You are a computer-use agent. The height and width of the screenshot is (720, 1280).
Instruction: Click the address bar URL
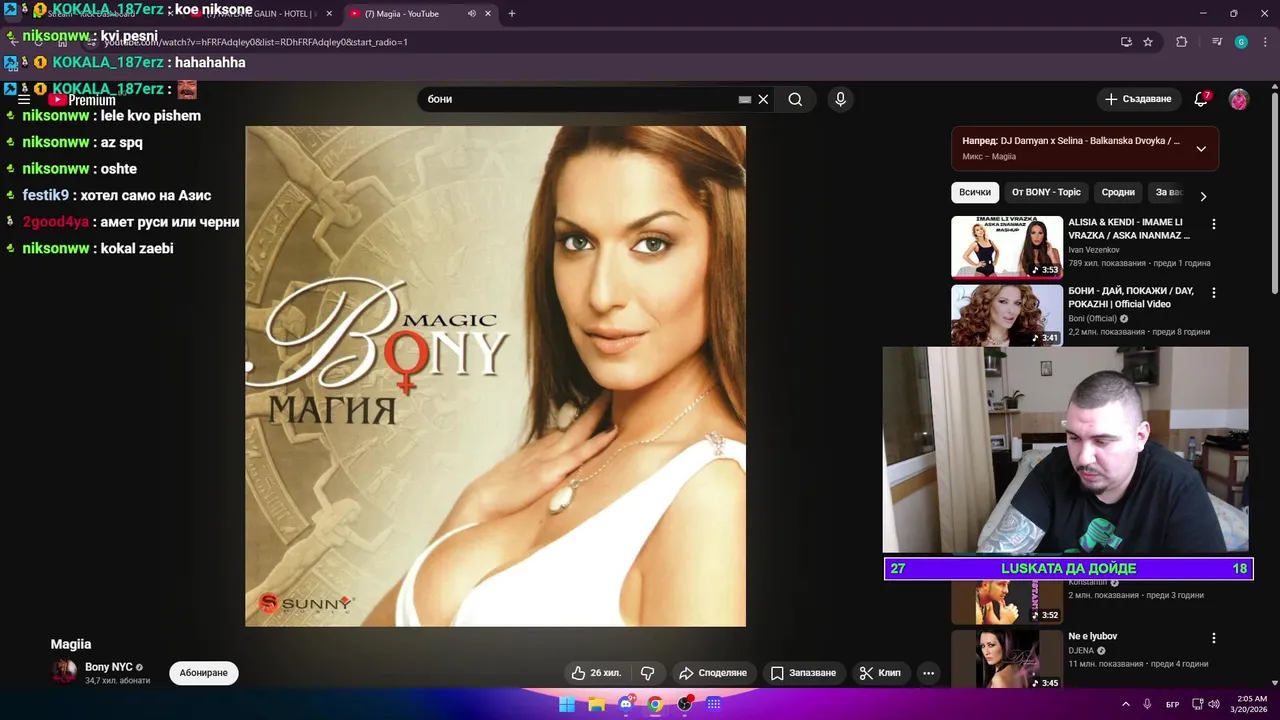click(257, 42)
